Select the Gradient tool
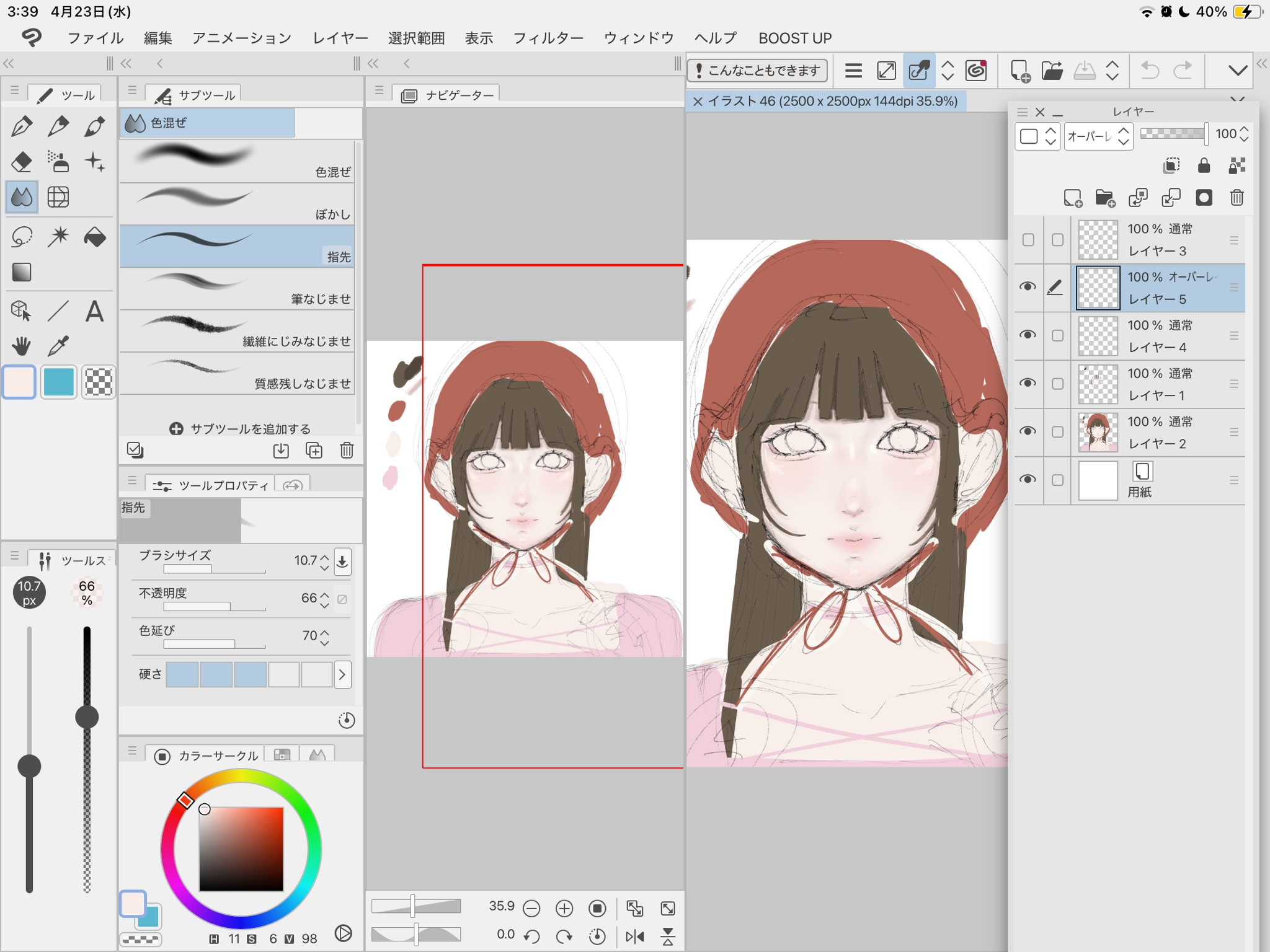1270x952 pixels. click(22, 272)
